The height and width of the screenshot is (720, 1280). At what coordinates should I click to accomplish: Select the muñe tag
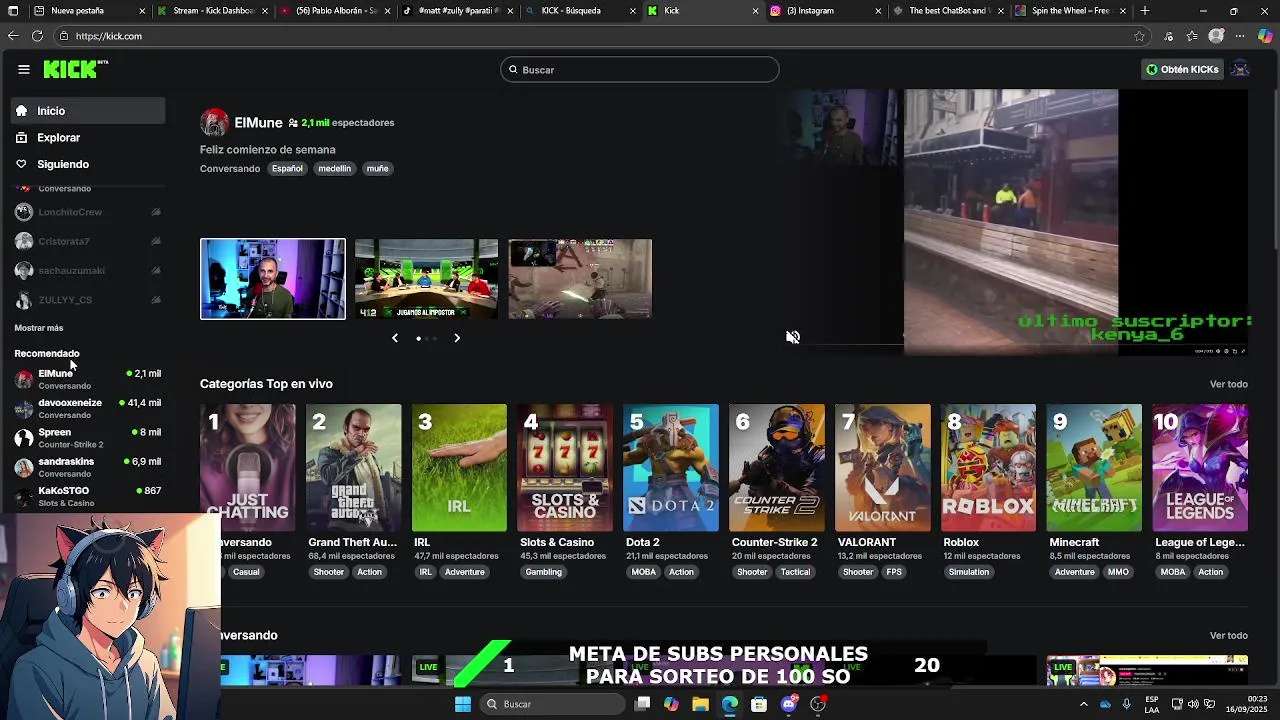pos(377,169)
